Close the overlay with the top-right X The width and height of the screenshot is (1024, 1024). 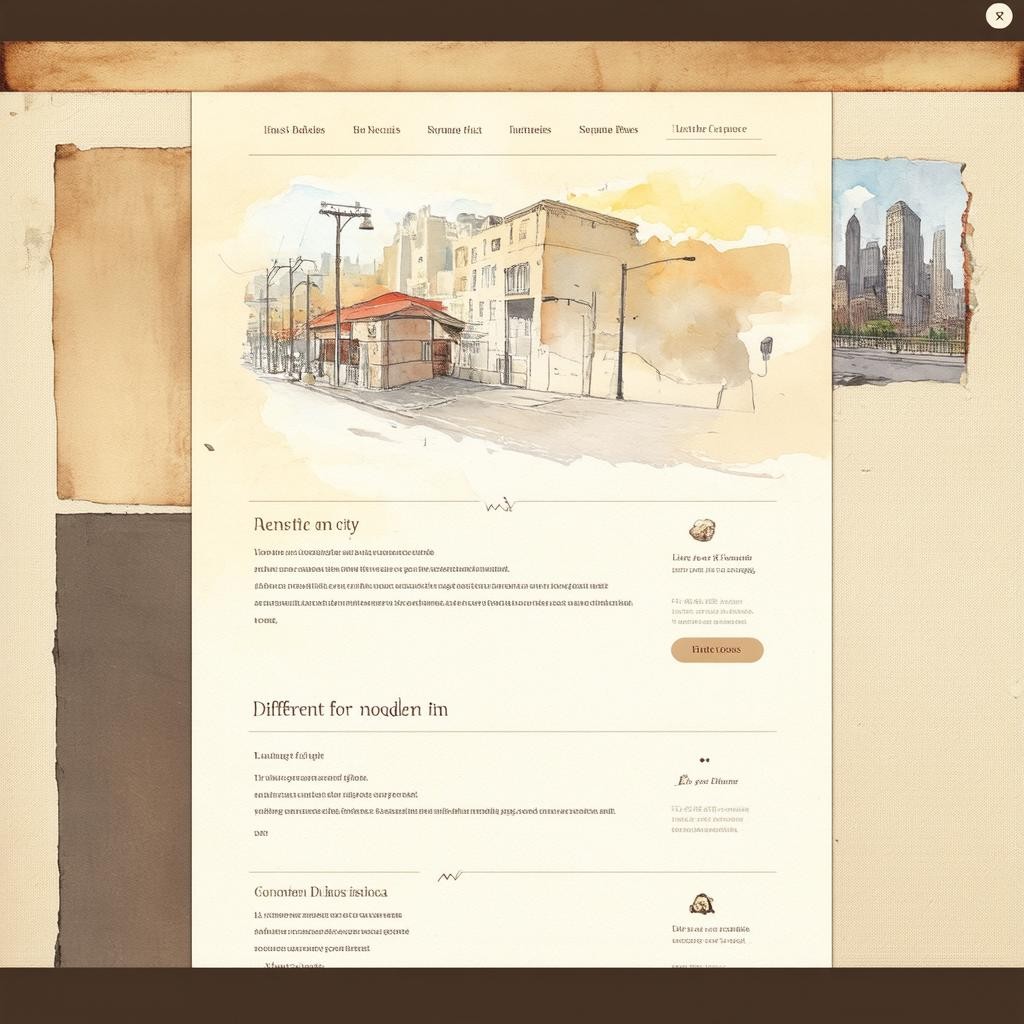tap(998, 16)
